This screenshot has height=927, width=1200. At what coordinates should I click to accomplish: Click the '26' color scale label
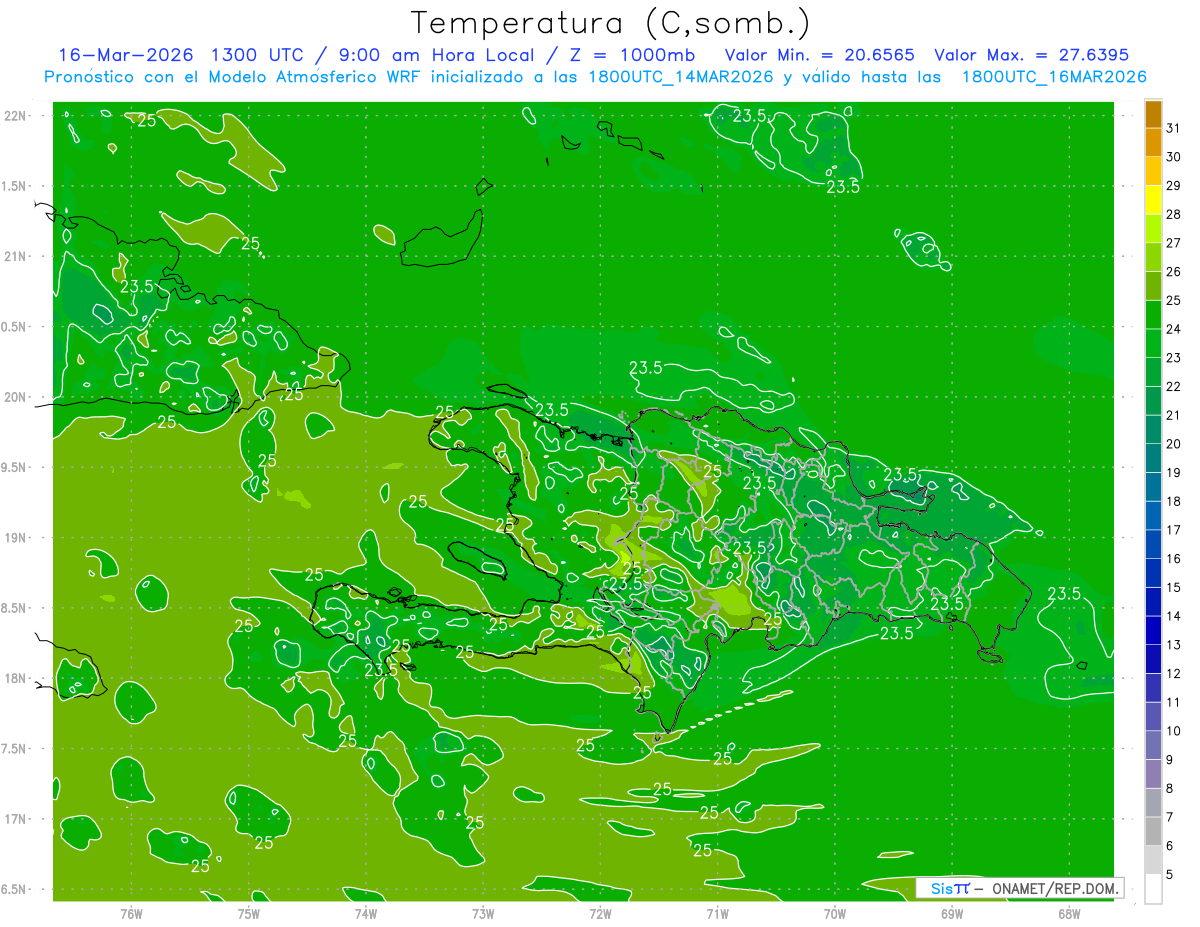click(1174, 272)
